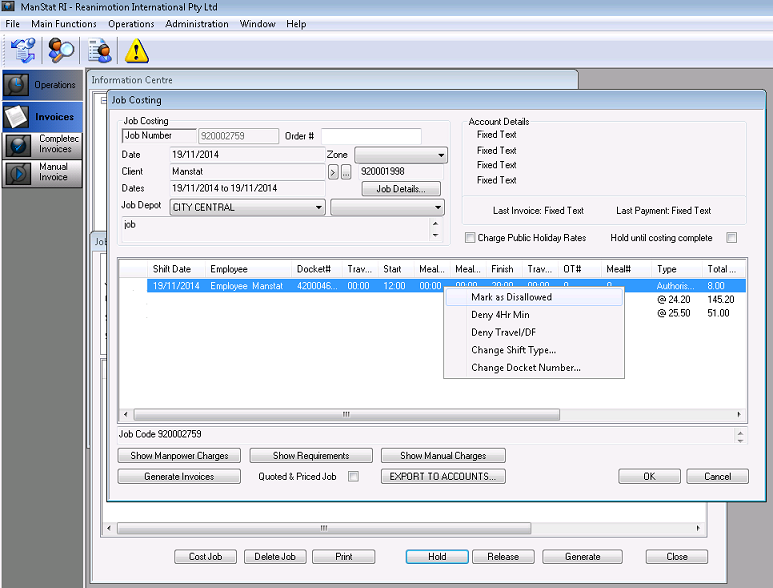The height and width of the screenshot is (588, 773).
Task: Click the Release button
Action: click(503, 556)
